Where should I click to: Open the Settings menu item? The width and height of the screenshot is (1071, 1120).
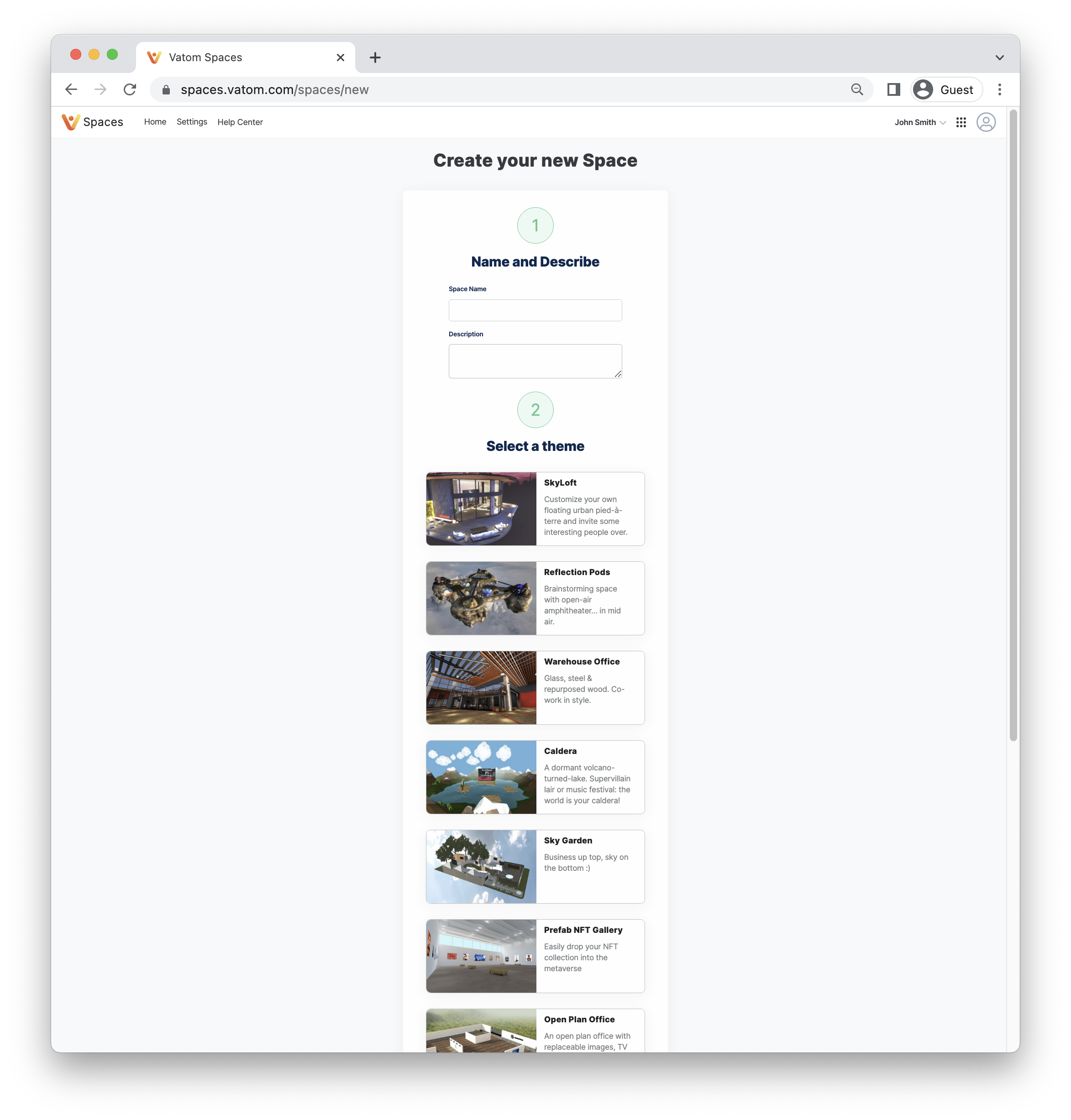[x=192, y=122]
